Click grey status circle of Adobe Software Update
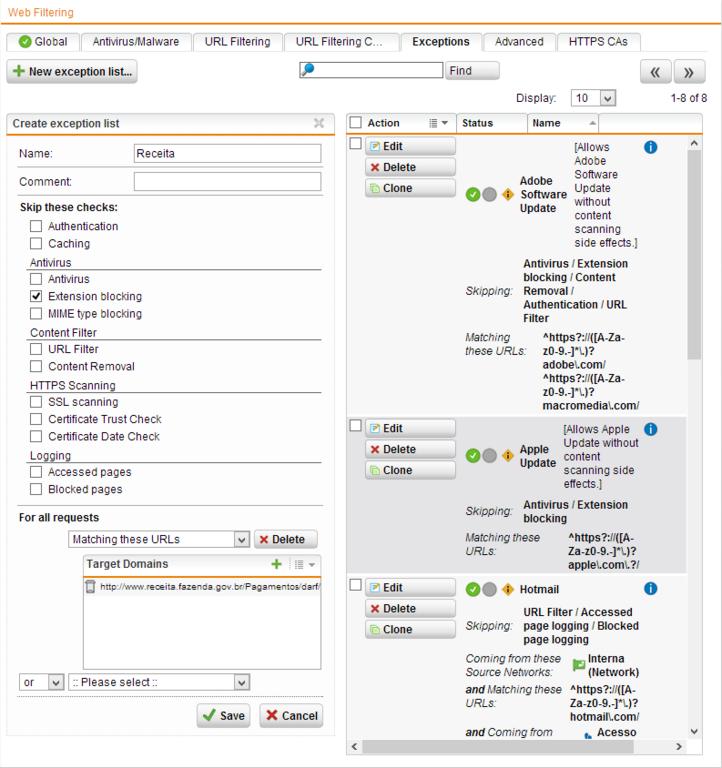 489,194
